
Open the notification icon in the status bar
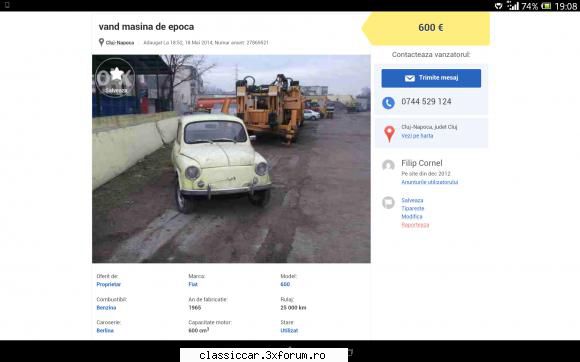[6, 5]
